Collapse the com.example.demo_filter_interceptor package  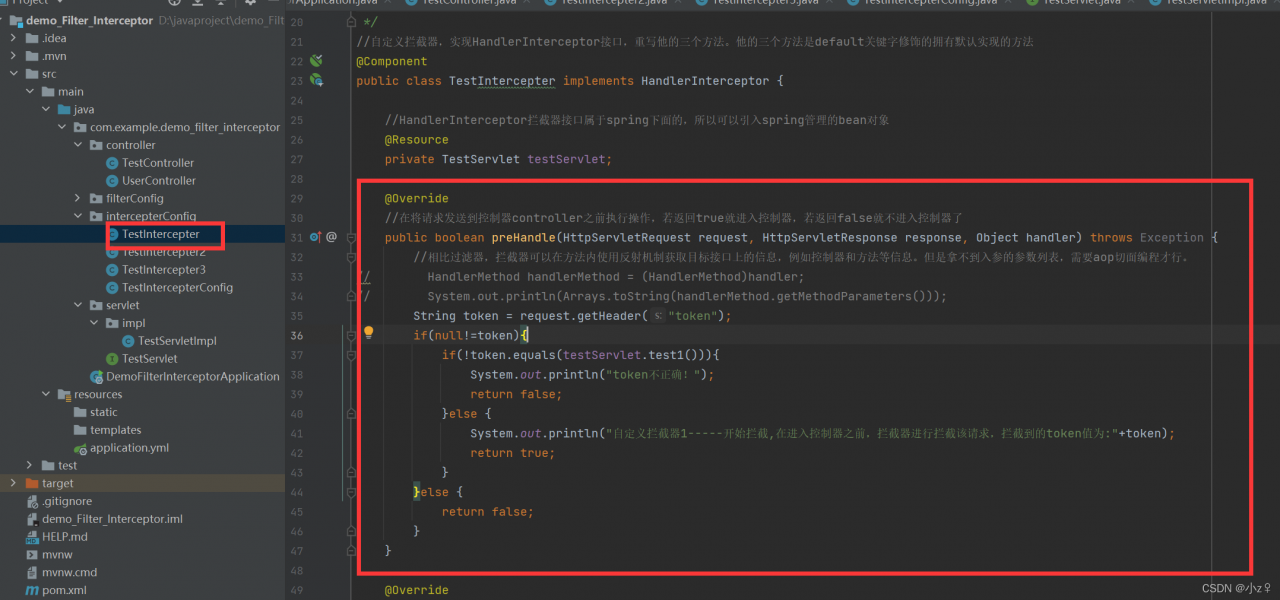(63, 128)
